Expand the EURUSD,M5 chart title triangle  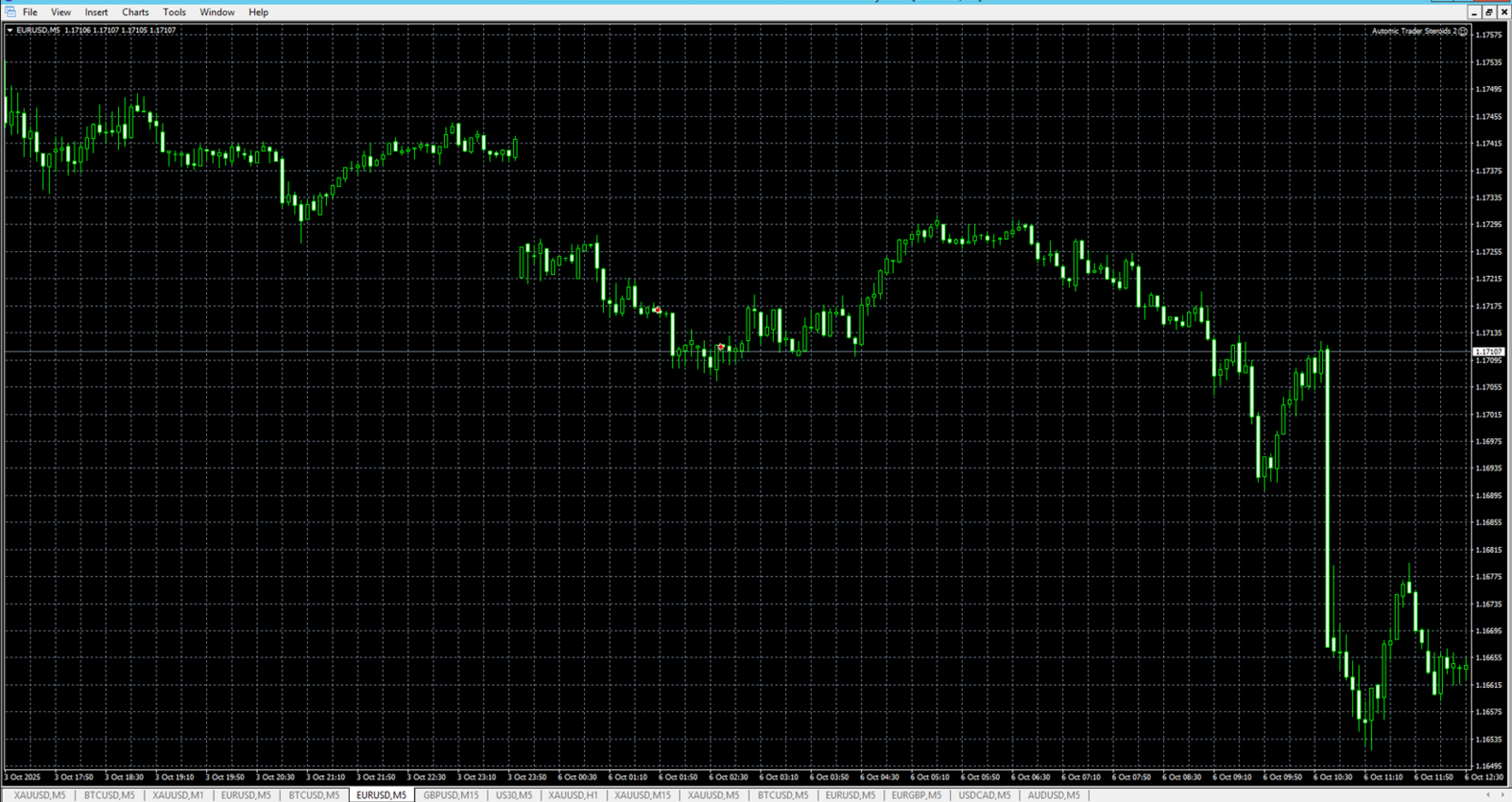pyautogui.click(x=9, y=30)
